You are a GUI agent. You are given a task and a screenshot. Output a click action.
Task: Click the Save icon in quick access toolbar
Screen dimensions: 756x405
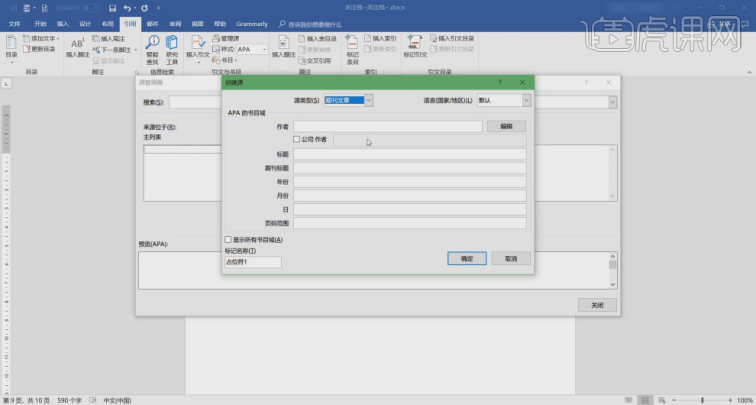pyautogui.click(x=111, y=7)
